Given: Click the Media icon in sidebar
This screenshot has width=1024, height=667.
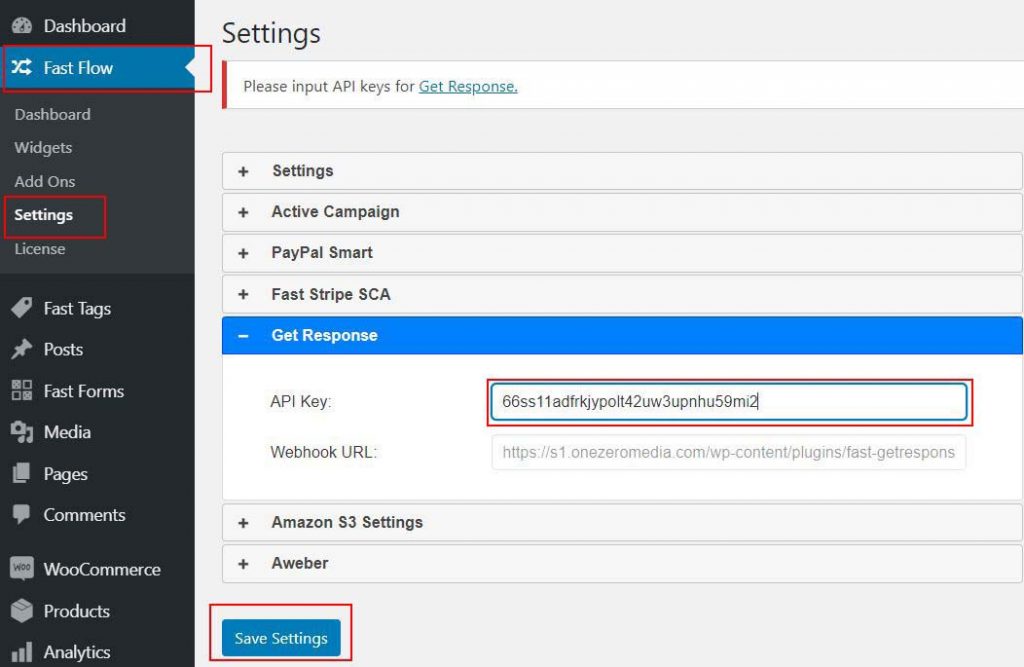Looking at the screenshot, I should pos(22,432).
